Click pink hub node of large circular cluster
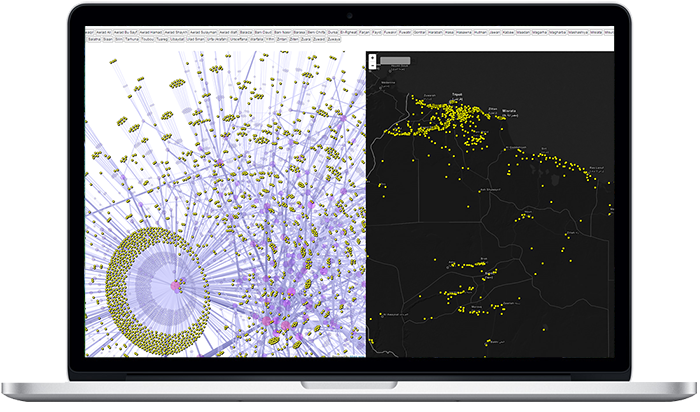 coord(176,285)
